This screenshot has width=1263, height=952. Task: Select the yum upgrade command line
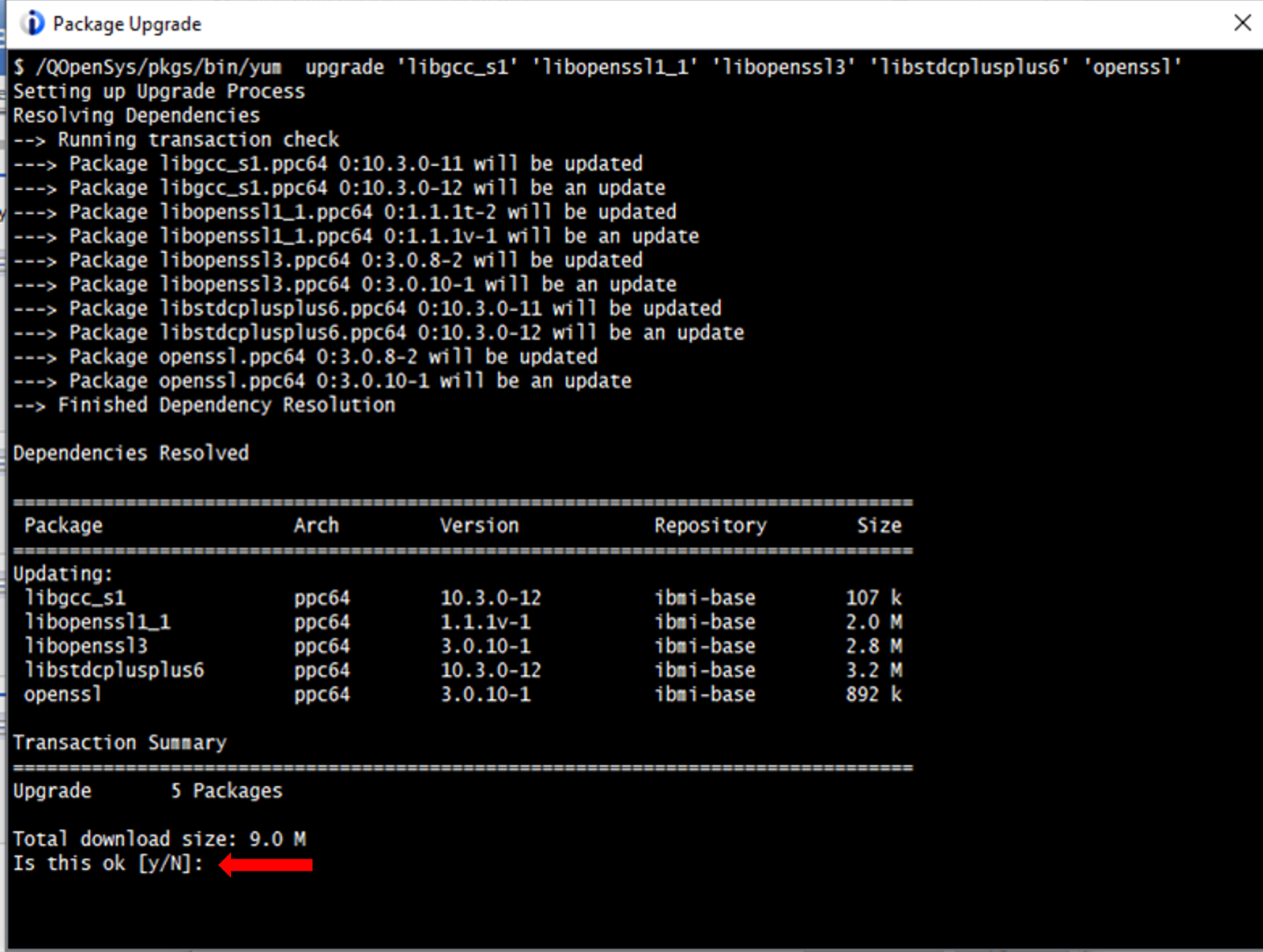point(597,67)
